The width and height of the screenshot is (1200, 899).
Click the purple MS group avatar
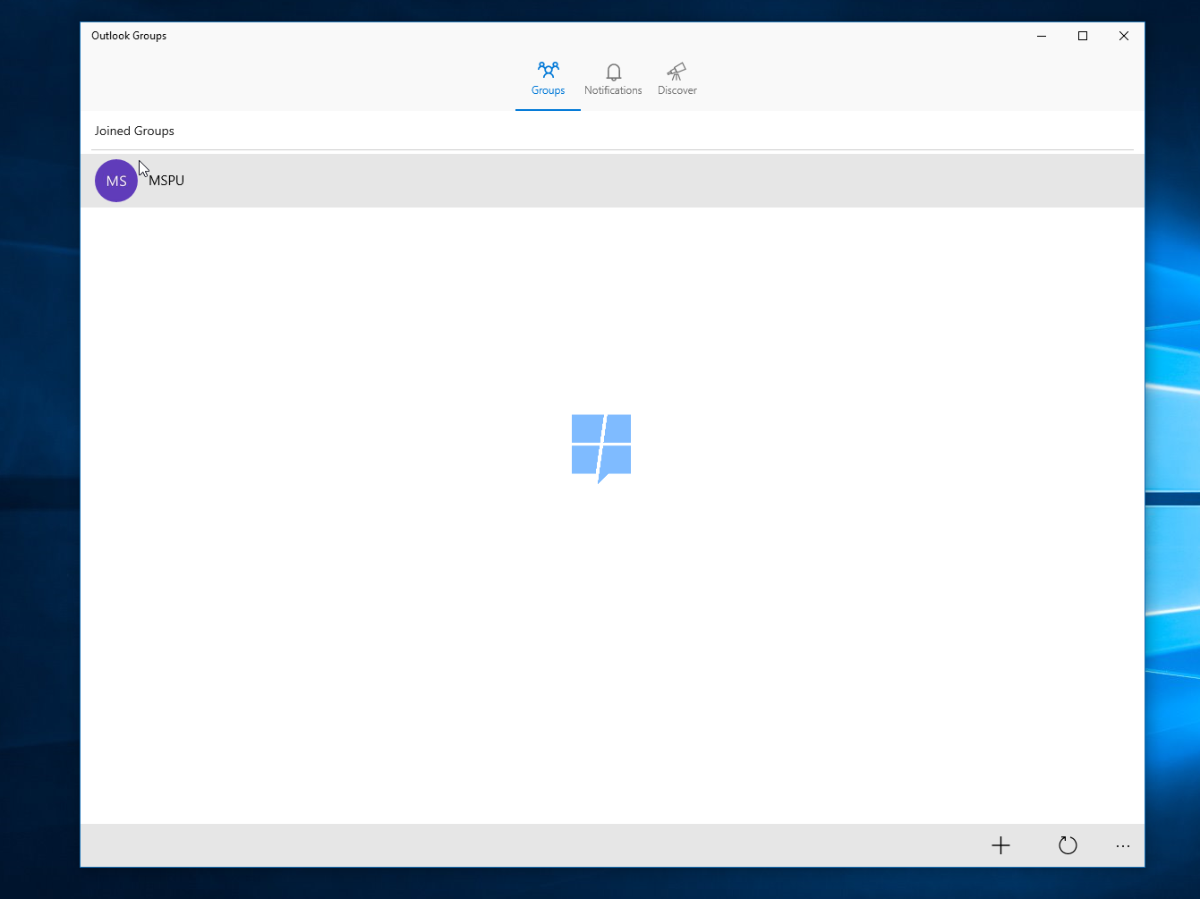tap(116, 181)
